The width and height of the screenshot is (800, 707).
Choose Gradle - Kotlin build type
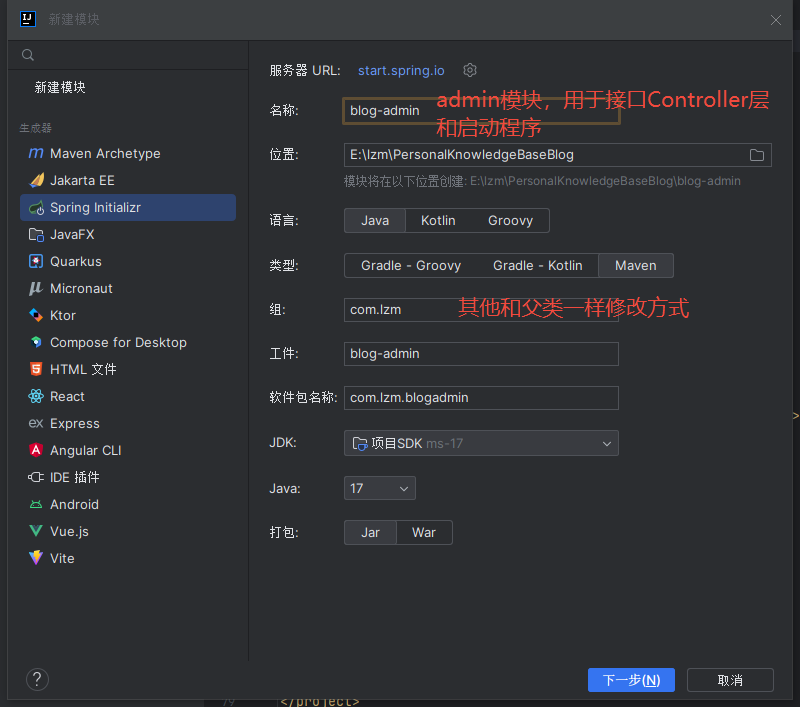[x=537, y=265]
